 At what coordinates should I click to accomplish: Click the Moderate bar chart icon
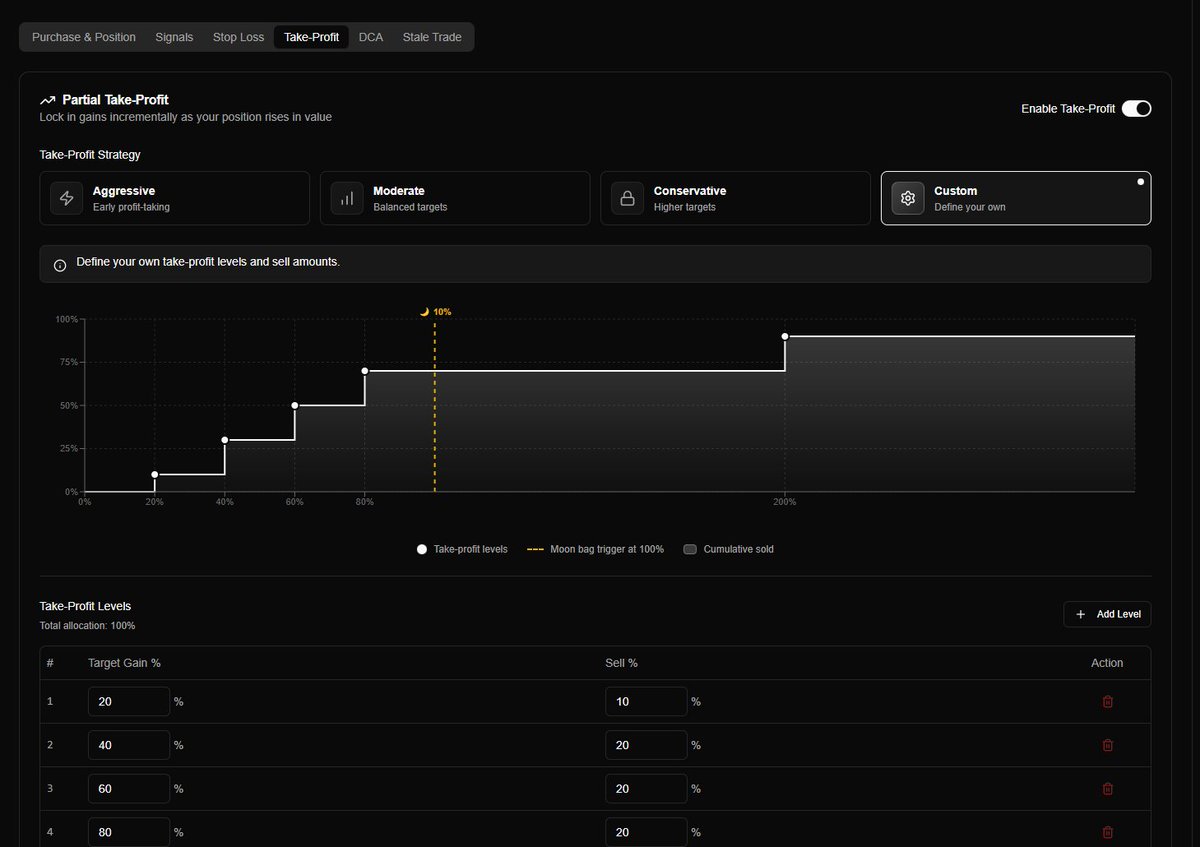click(347, 198)
